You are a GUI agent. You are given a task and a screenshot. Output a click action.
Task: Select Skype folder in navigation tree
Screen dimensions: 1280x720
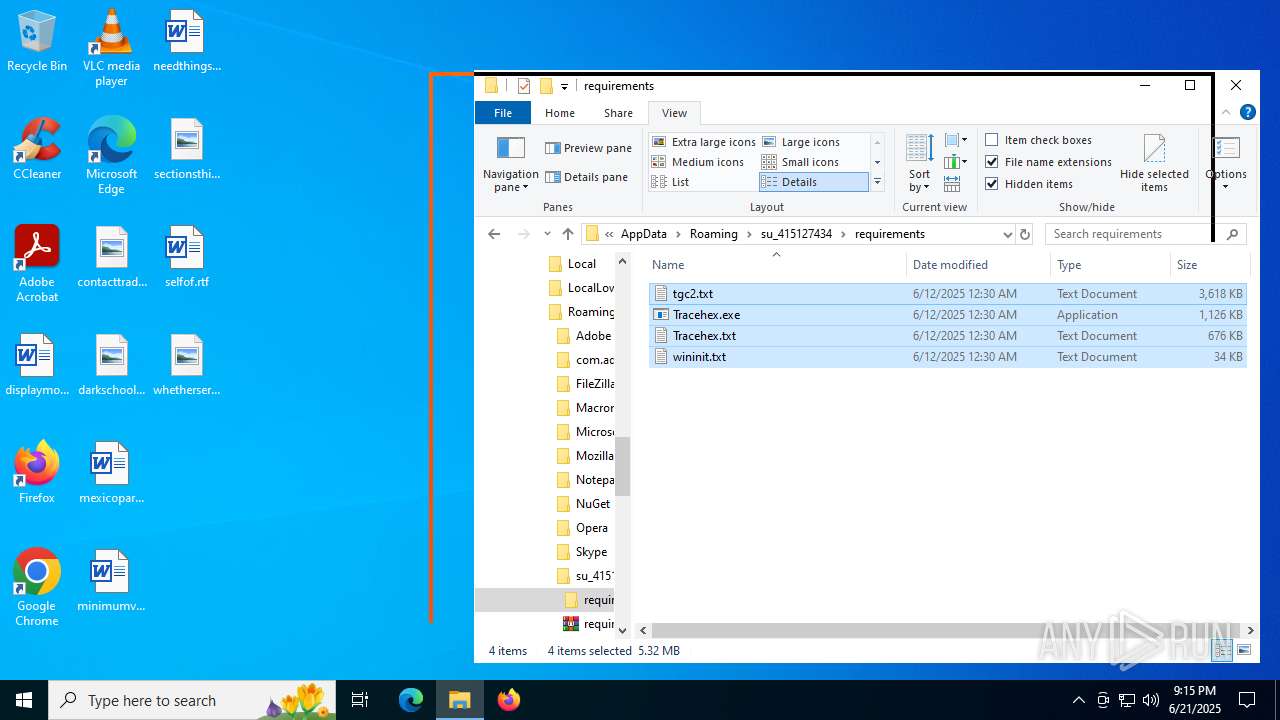pyautogui.click(x=591, y=552)
